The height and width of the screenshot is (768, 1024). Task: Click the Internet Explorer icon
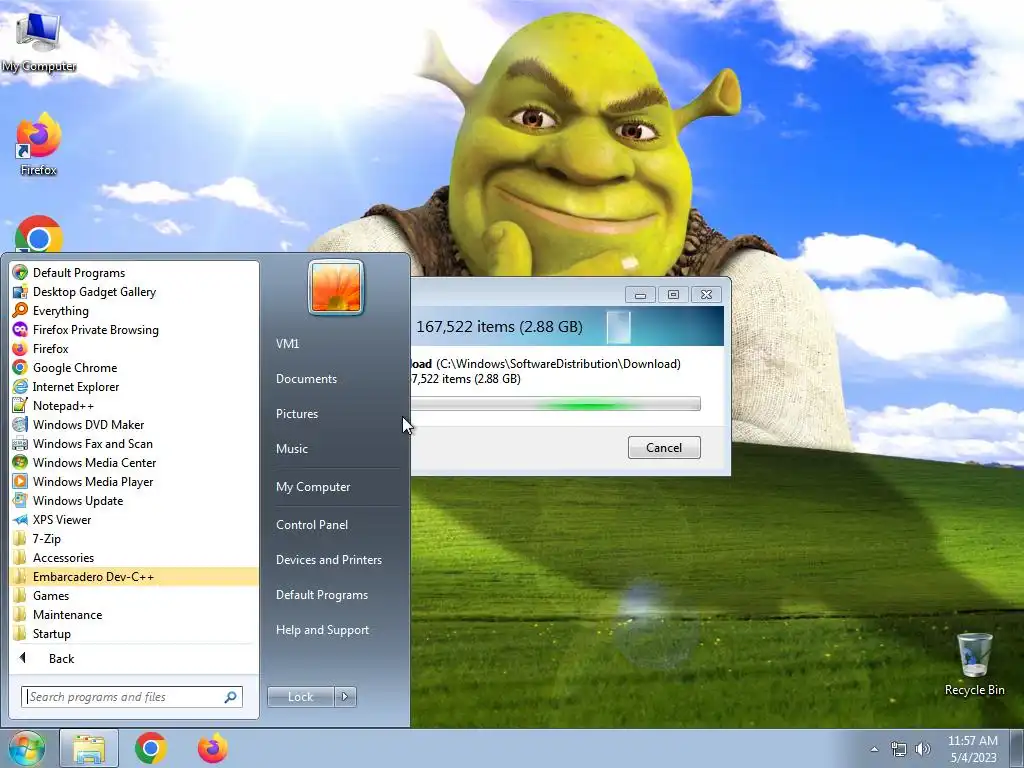click(20, 386)
